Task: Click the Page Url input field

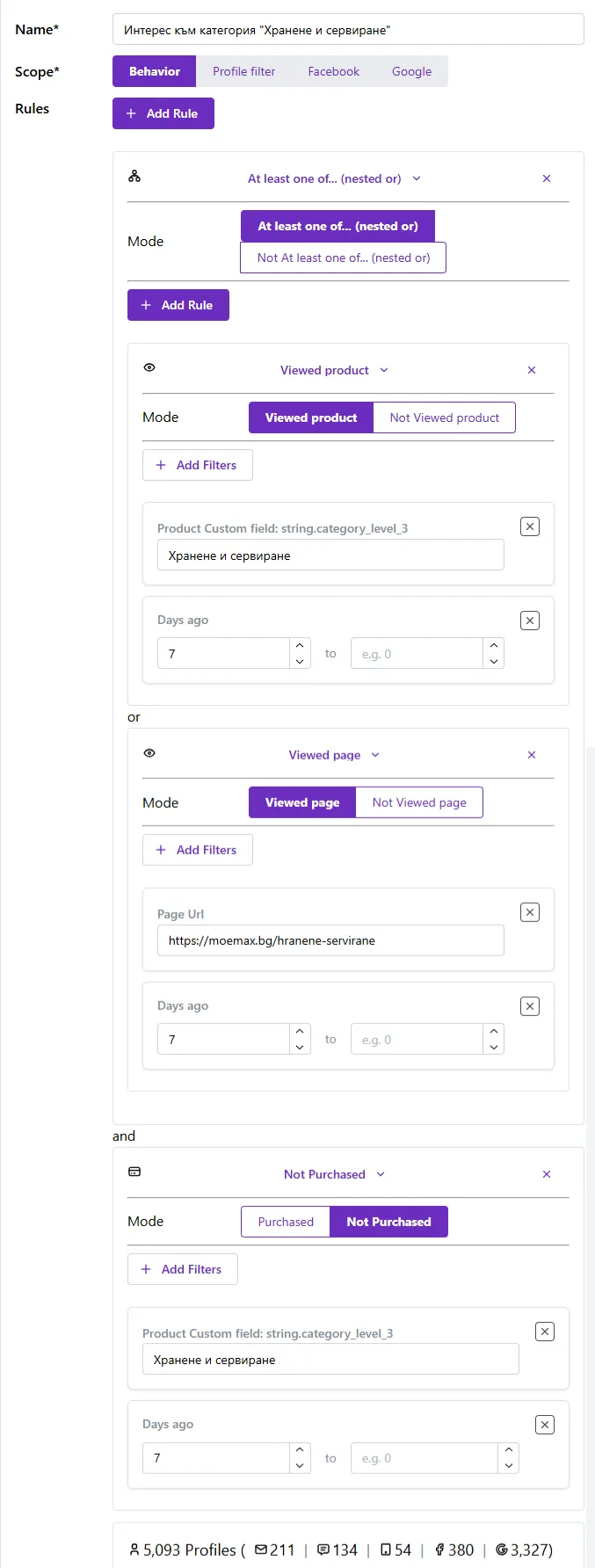Action: [x=330, y=940]
